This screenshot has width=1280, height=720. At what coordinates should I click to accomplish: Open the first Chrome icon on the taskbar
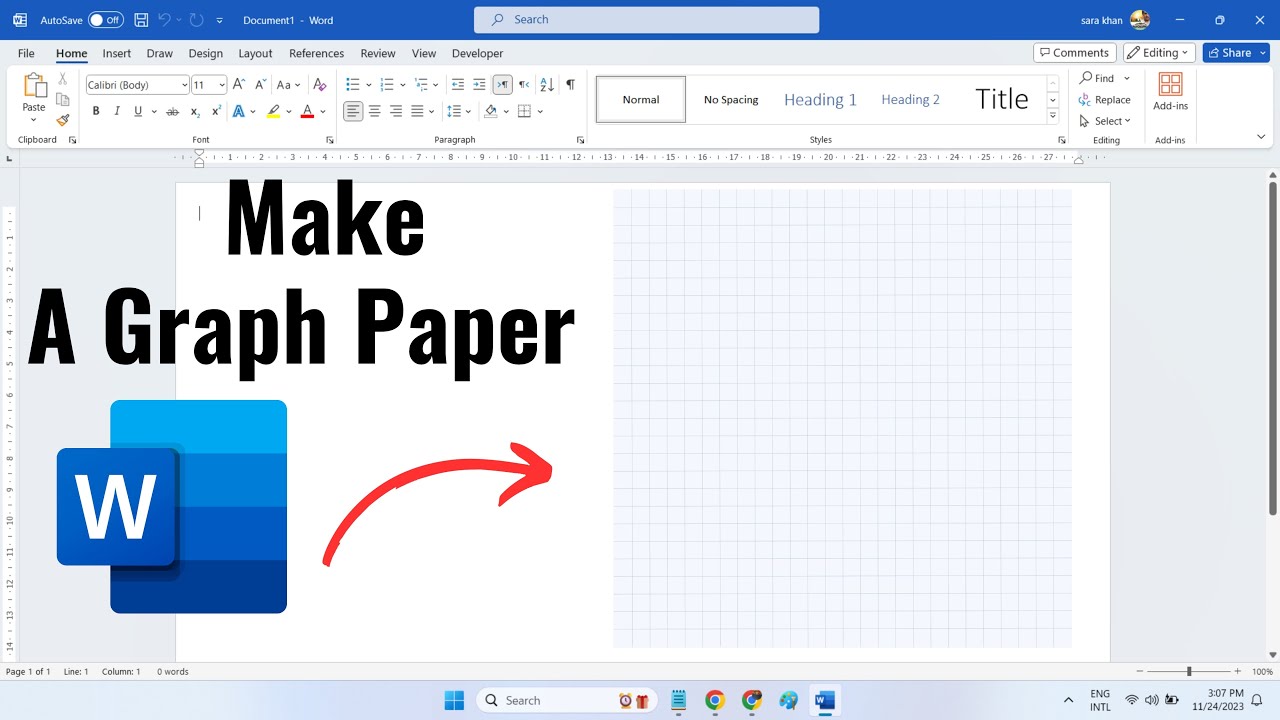tap(715, 700)
